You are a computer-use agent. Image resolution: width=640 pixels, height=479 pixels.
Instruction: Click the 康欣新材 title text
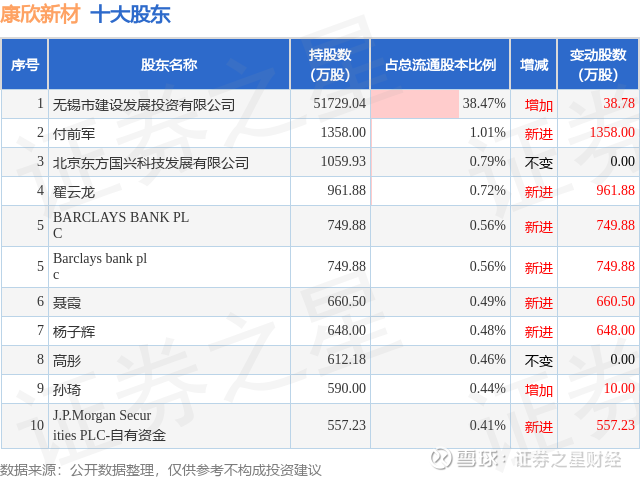click(x=40, y=15)
